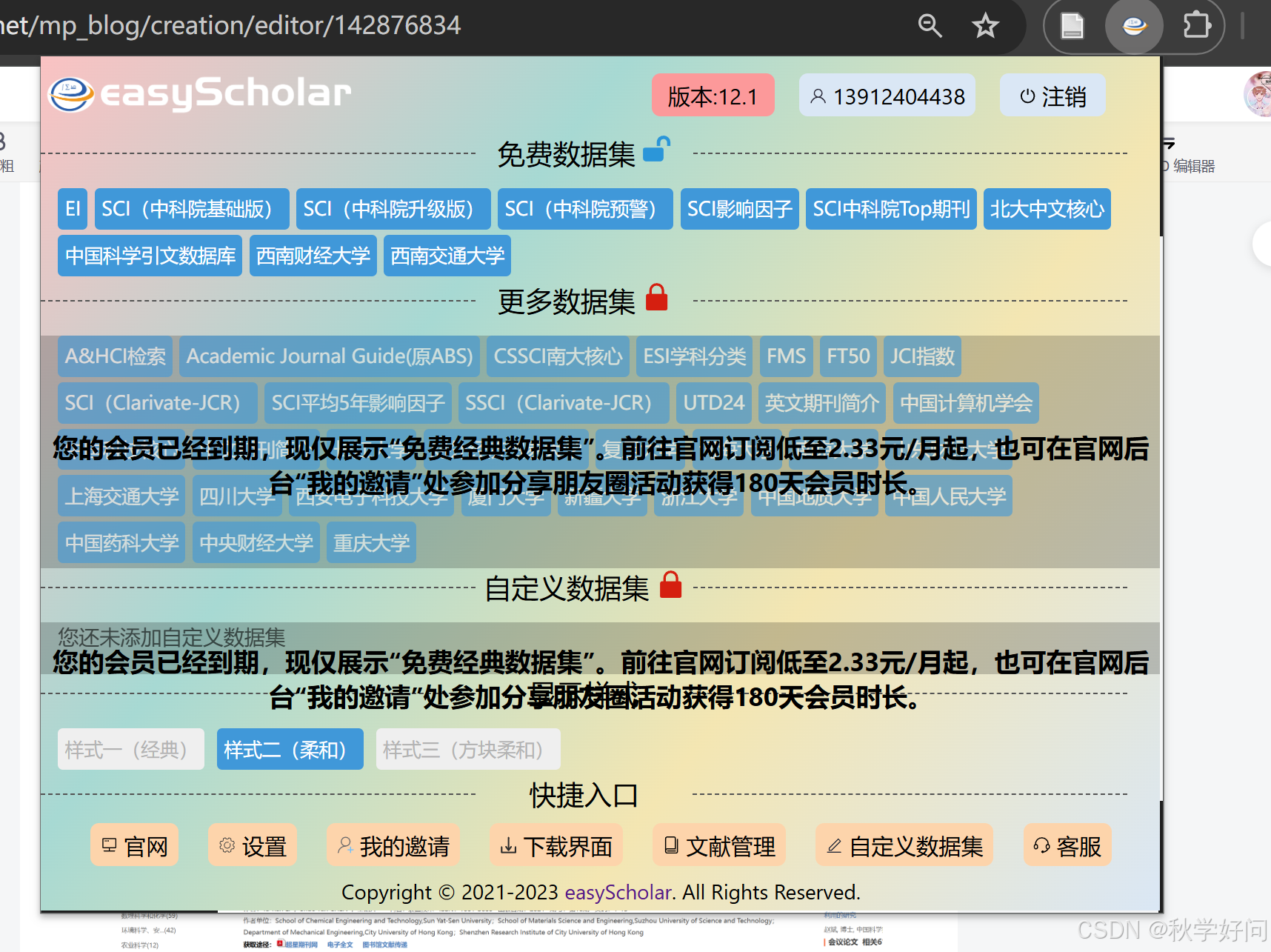Contact 客服 customer service
Viewport: 1271px width, 952px height.
point(1067,845)
